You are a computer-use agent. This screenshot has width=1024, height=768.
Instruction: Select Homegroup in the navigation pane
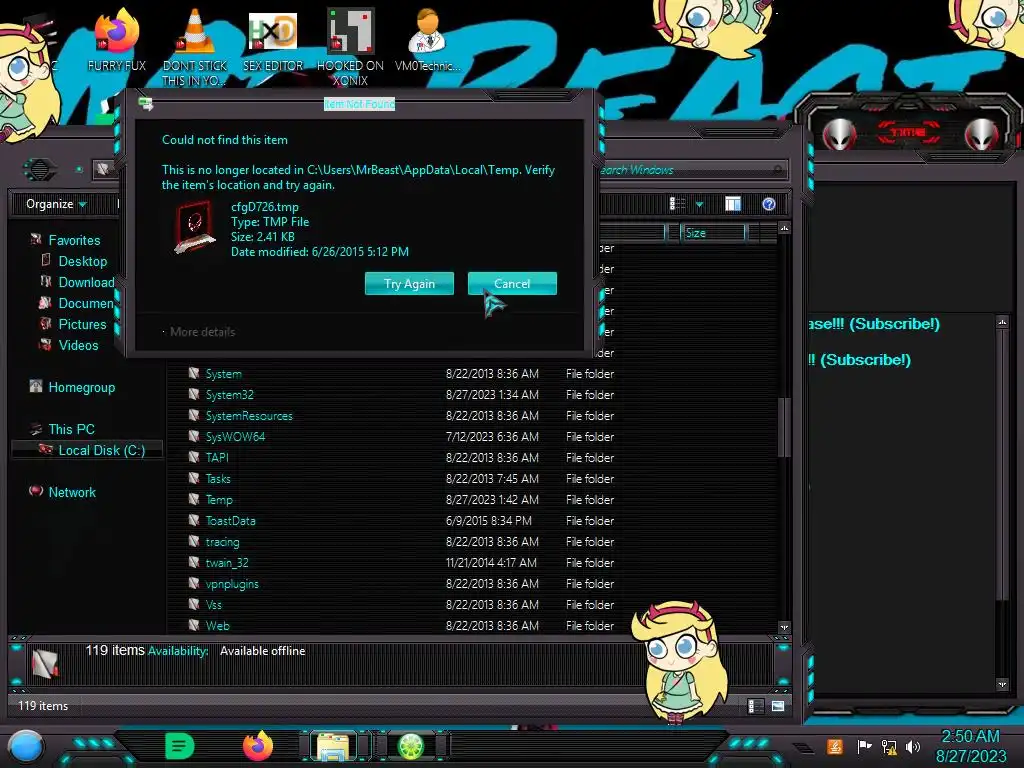pos(81,387)
